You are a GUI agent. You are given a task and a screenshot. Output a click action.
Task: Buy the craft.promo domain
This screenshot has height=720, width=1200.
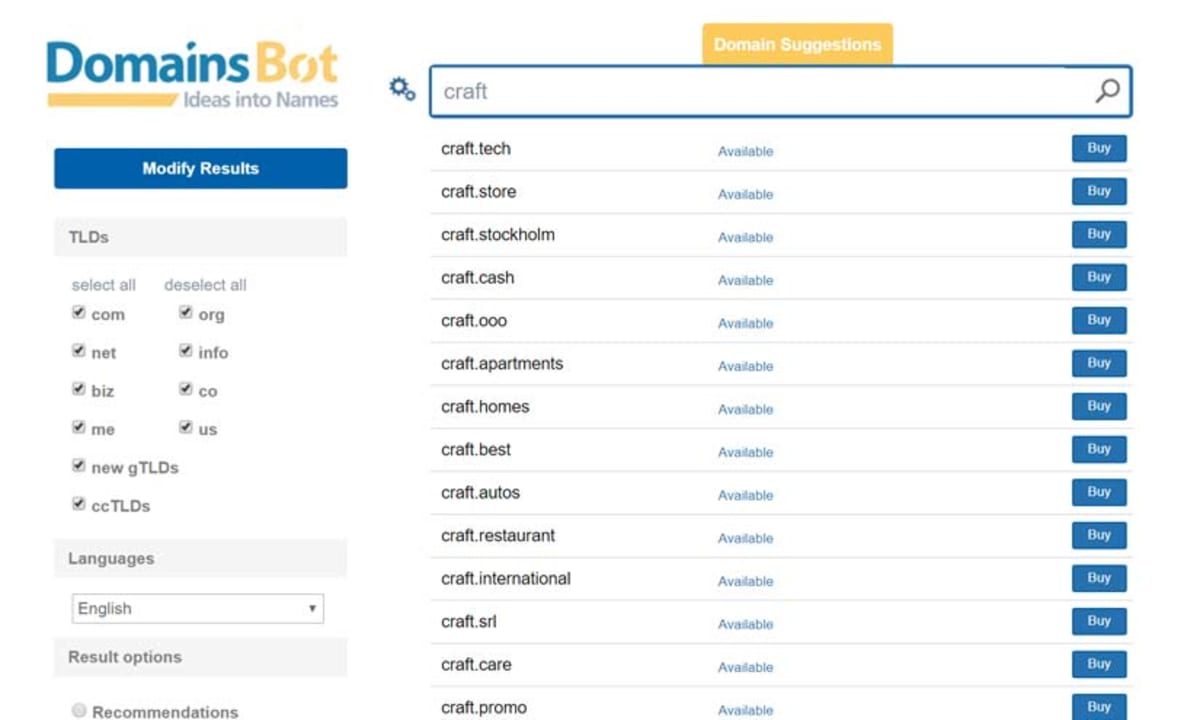click(x=1099, y=706)
